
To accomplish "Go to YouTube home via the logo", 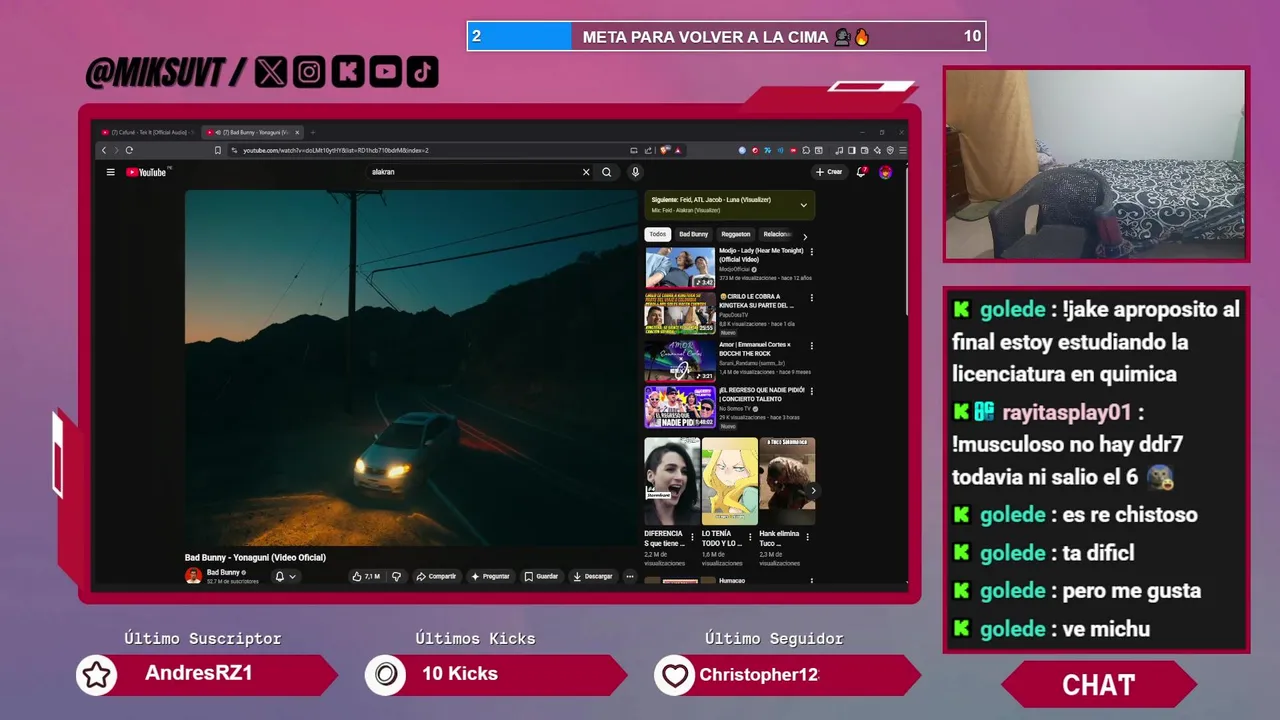I will point(147,172).
